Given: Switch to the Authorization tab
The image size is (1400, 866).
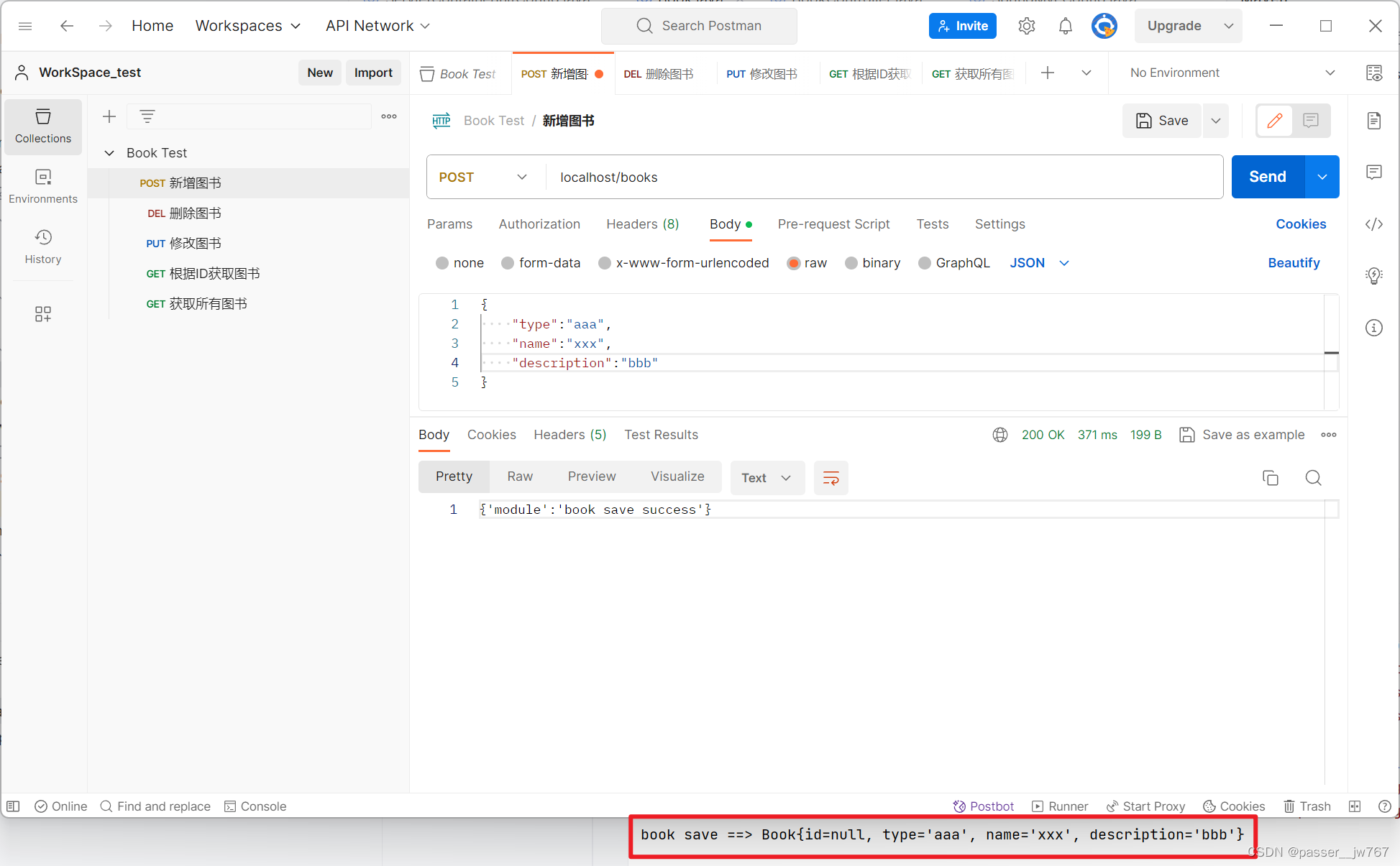Looking at the screenshot, I should (x=539, y=224).
